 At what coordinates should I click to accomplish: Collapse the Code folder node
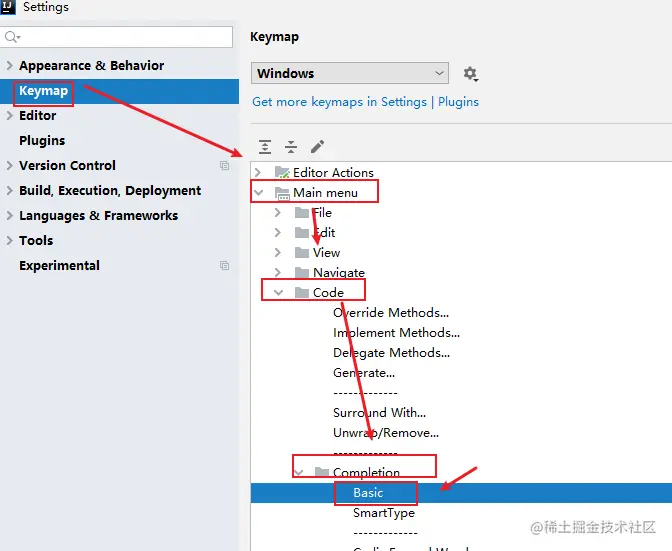click(279, 293)
